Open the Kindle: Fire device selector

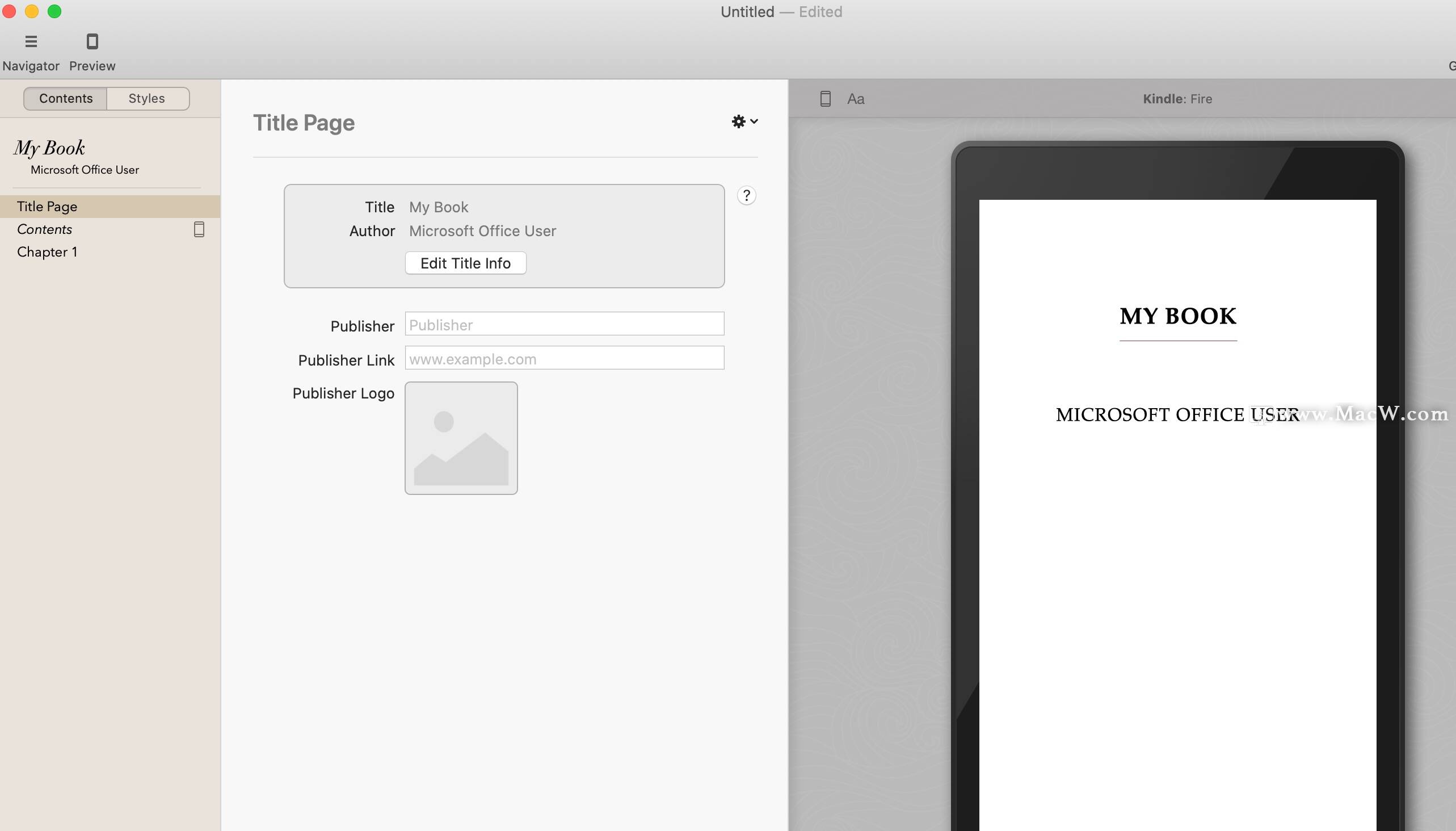pyautogui.click(x=1177, y=98)
